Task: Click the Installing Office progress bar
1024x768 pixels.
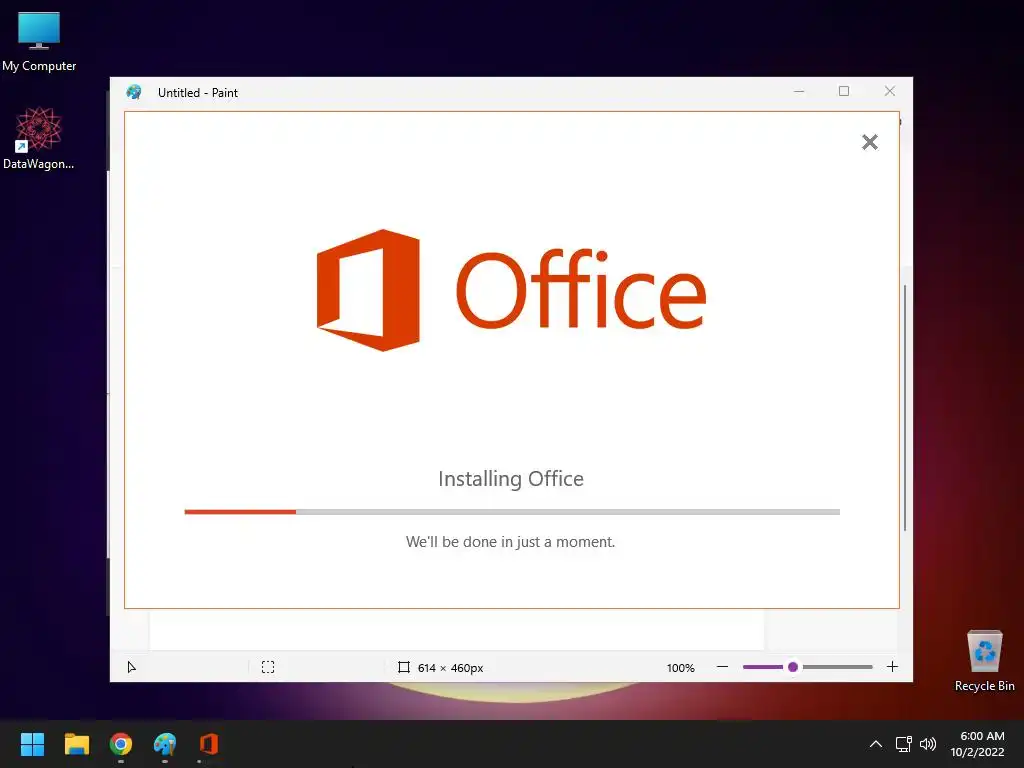Action: tap(512, 512)
